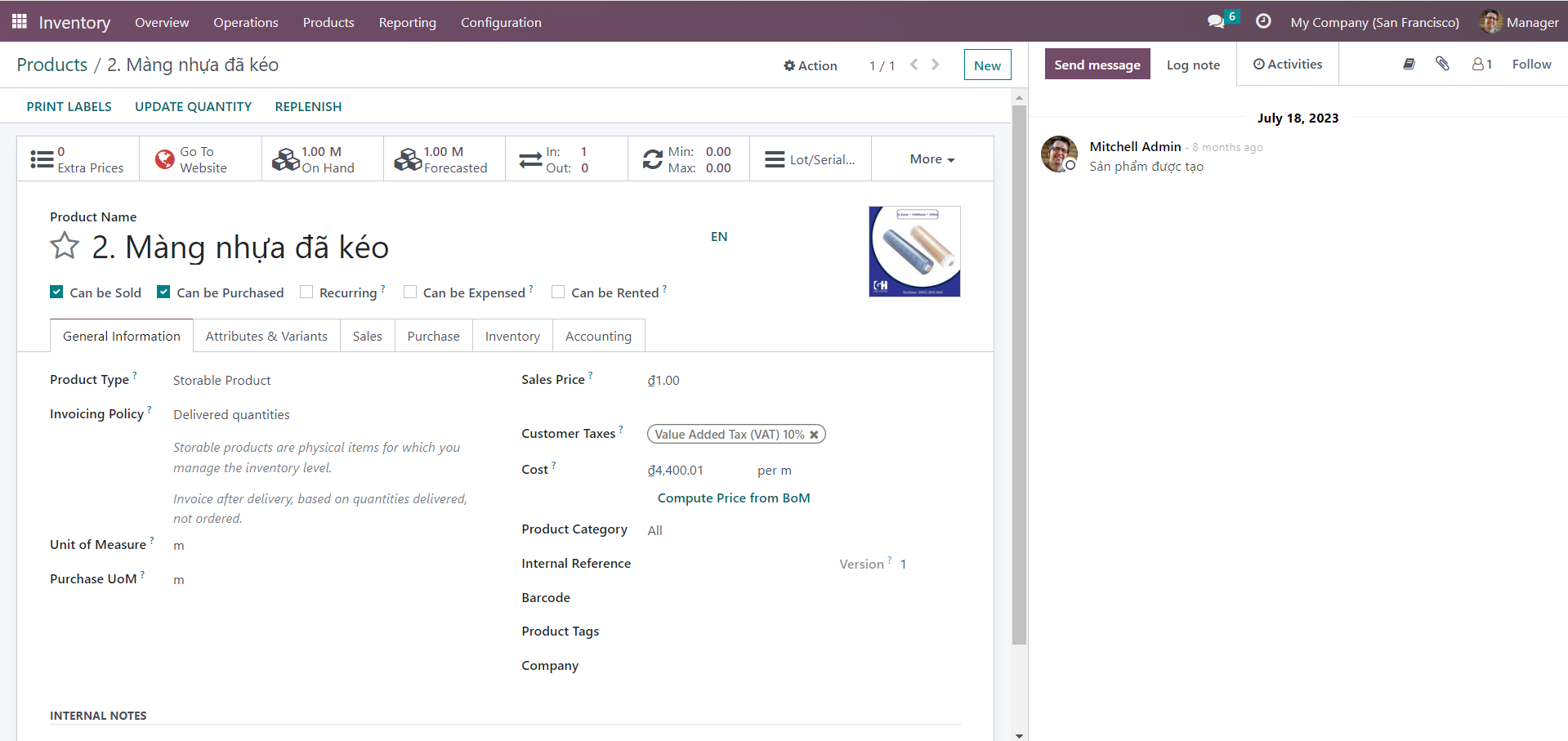Open the discuss messages icon
The height and width of the screenshot is (741, 1568).
[1216, 22]
